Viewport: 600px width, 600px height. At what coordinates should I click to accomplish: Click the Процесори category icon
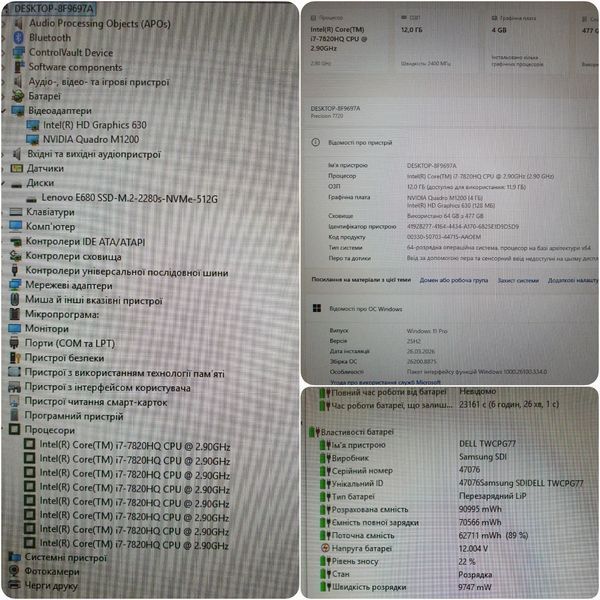(x=14, y=429)
